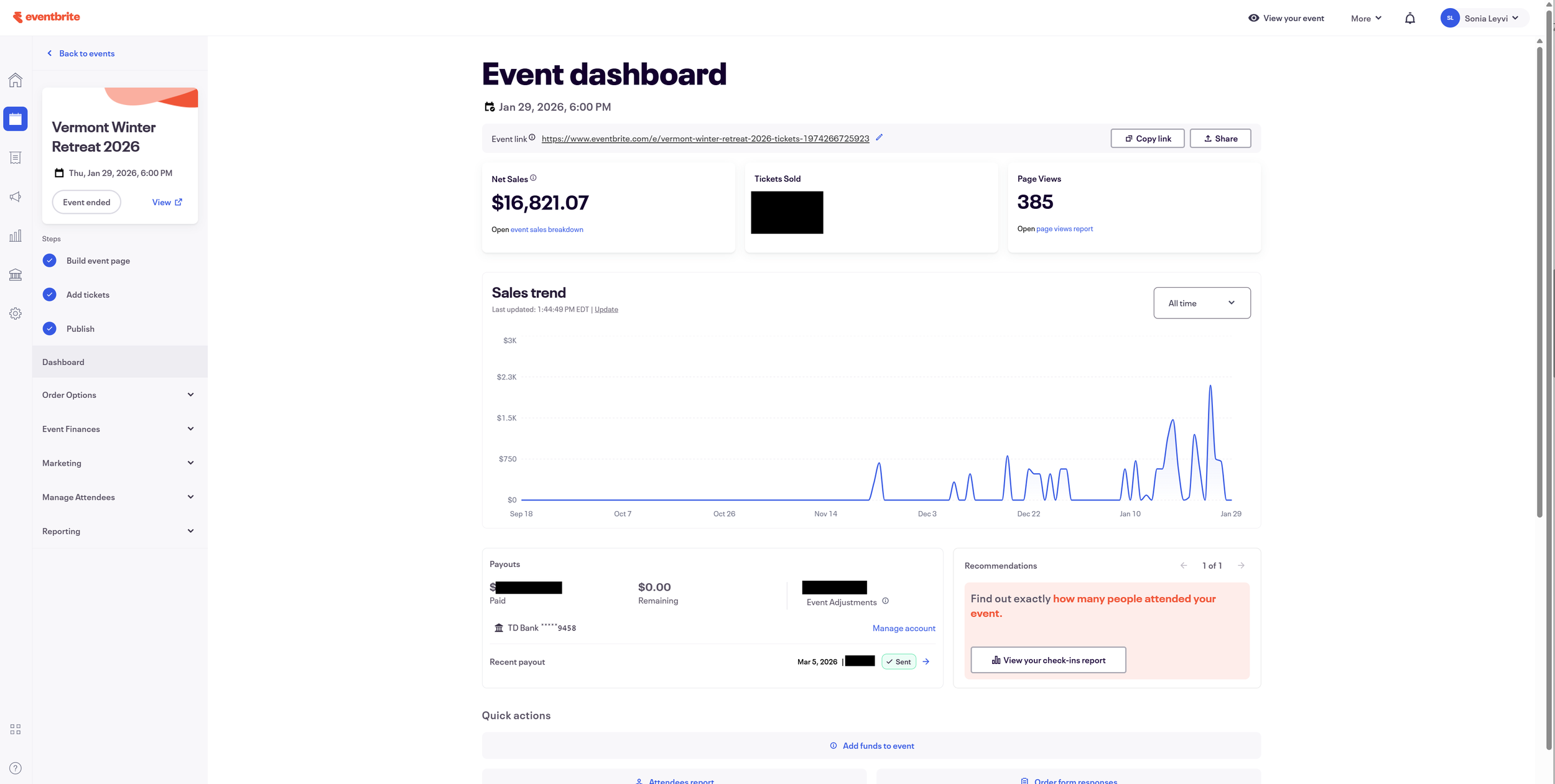Click the vertical page scrollbar

point(1539,280)
